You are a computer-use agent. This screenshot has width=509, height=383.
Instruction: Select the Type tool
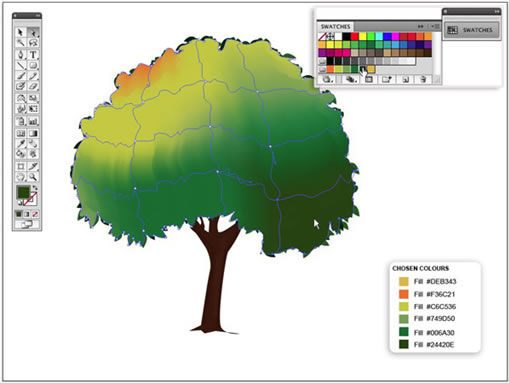pyautogui.click(x=33, y=55)
